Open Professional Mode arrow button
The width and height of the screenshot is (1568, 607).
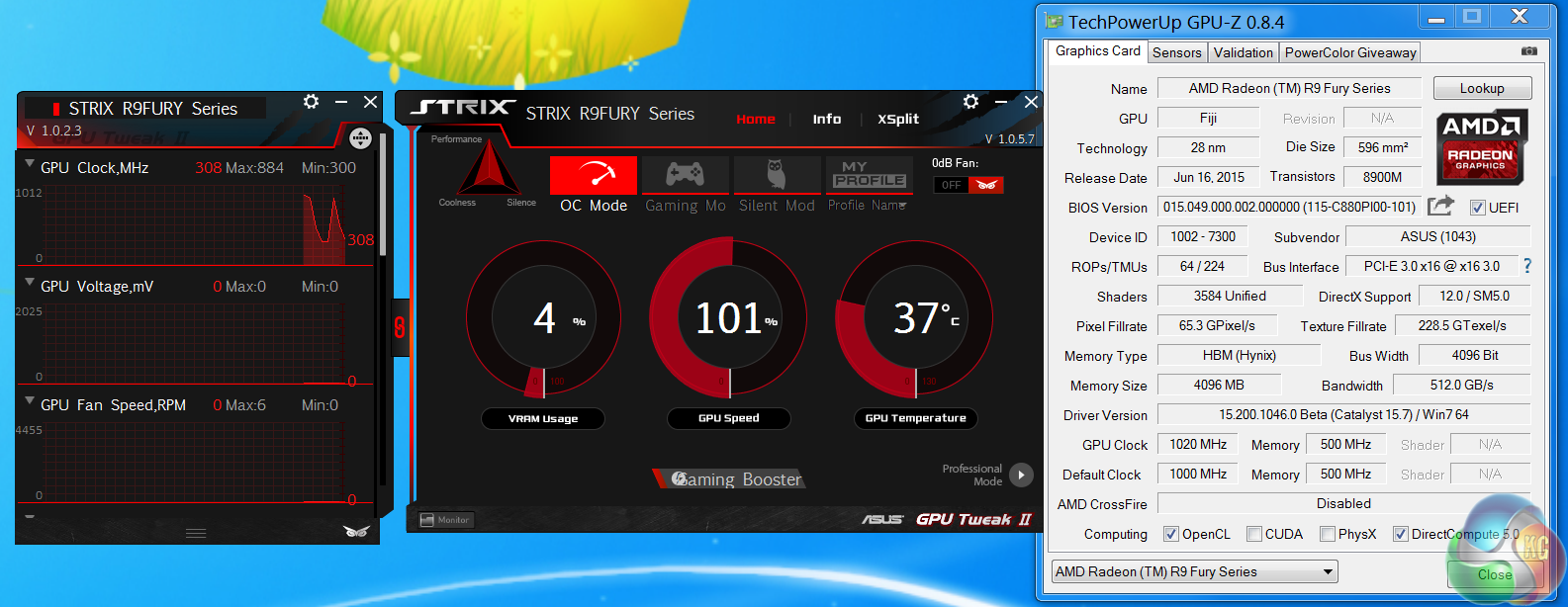pyautogui.click(x=1022, y=476)
